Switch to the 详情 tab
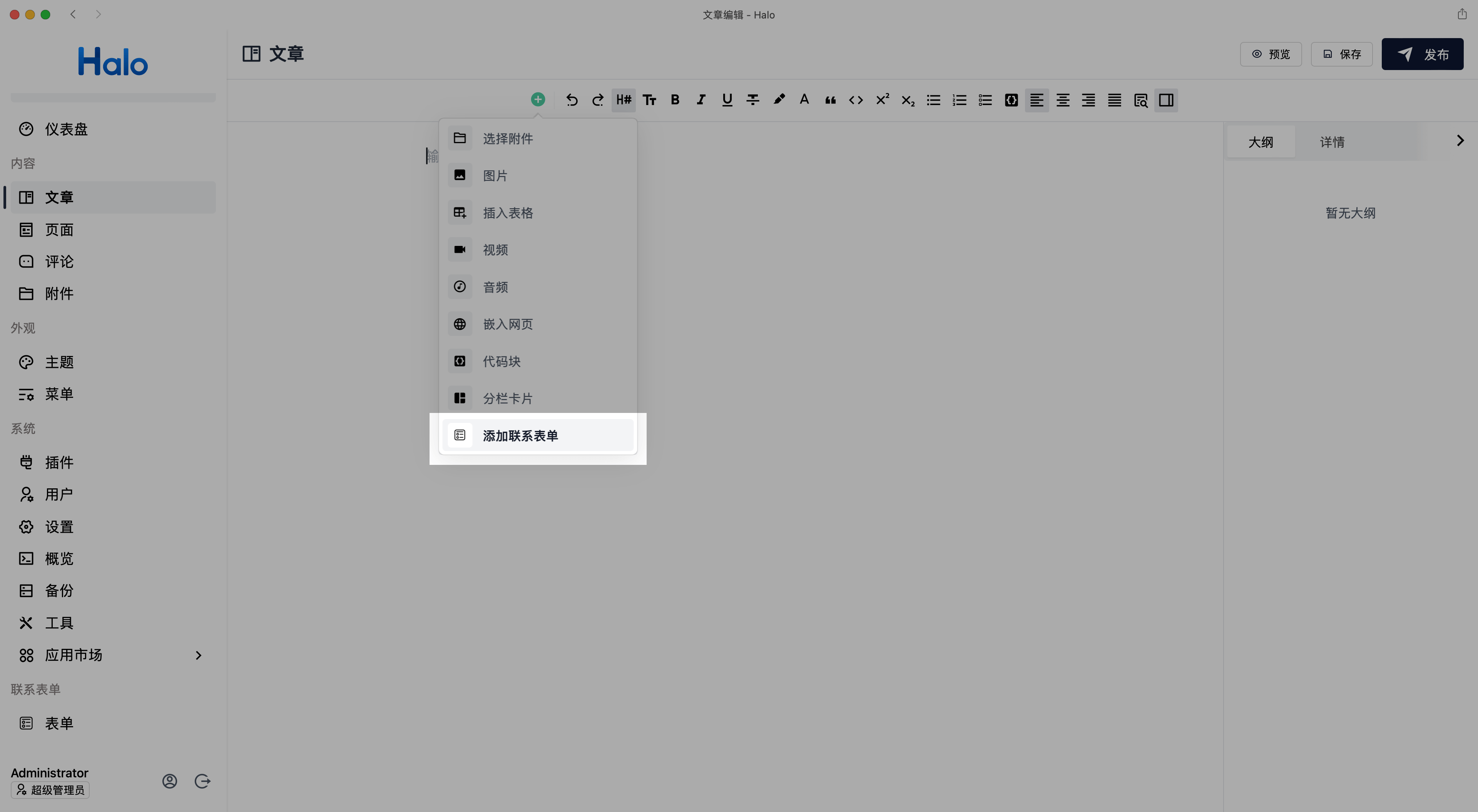The width and height of the screenshot is (1478, 812). pos(1332,142)
